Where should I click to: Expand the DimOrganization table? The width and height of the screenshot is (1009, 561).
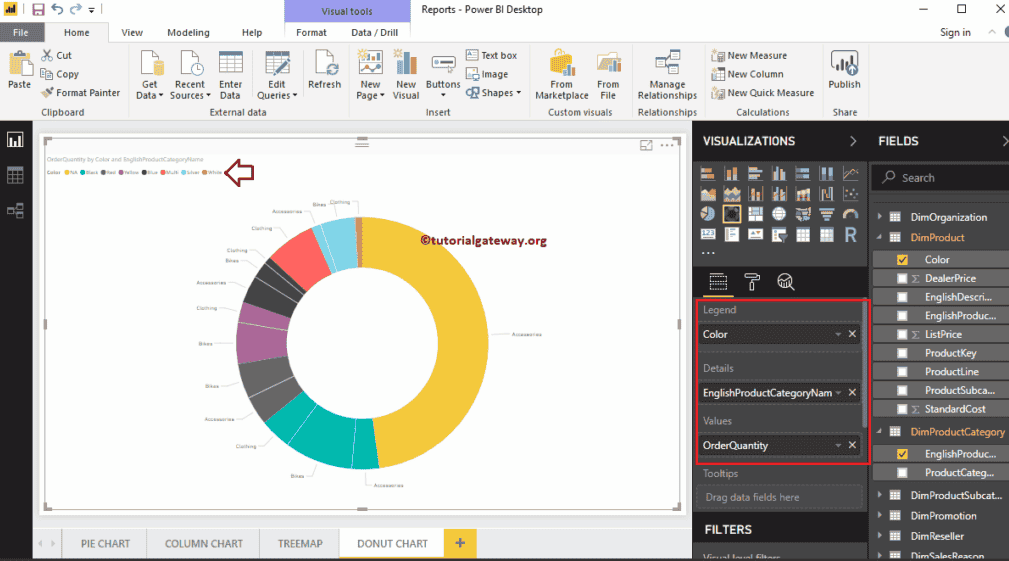880,217
